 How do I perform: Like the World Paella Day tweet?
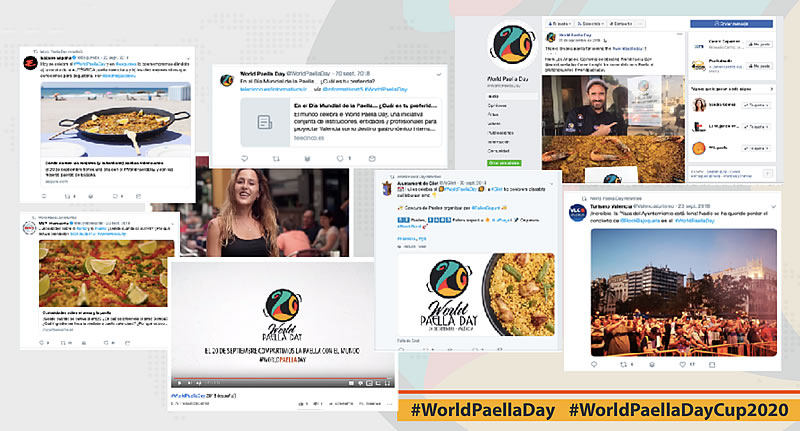(x=340, y=159)
